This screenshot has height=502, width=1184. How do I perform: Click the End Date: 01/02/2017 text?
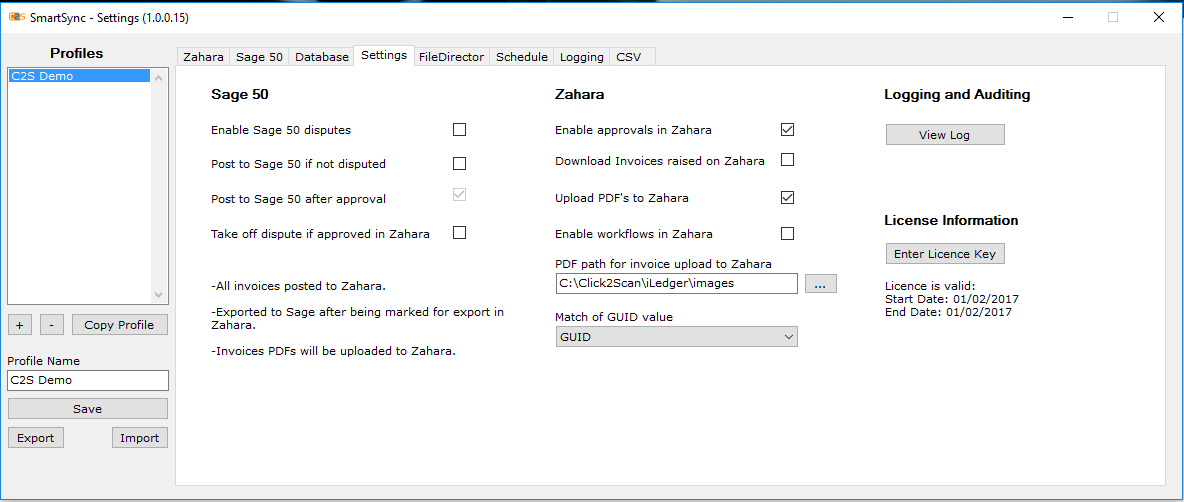click(948, 311)
